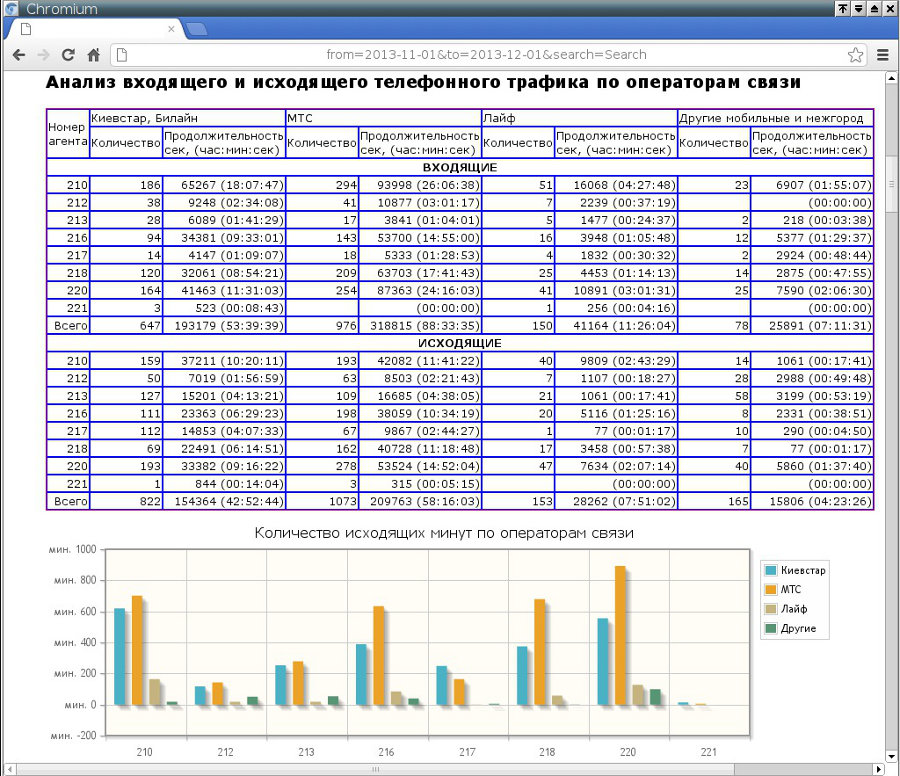Click the browser Back arrow
This screenshot has height=776, width=900.
[x=18, y=55]
